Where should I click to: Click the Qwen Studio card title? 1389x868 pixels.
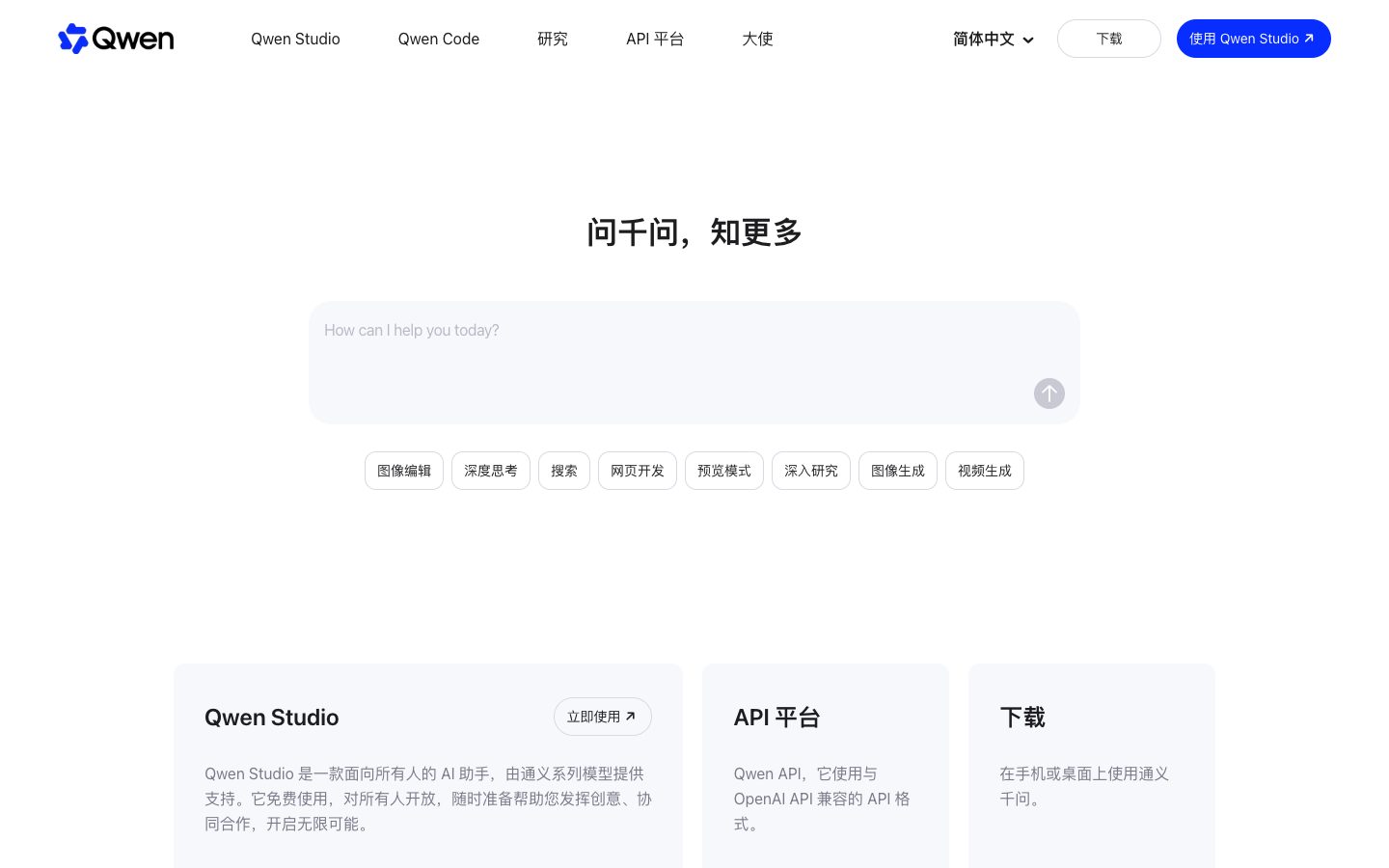click(272, 718)
